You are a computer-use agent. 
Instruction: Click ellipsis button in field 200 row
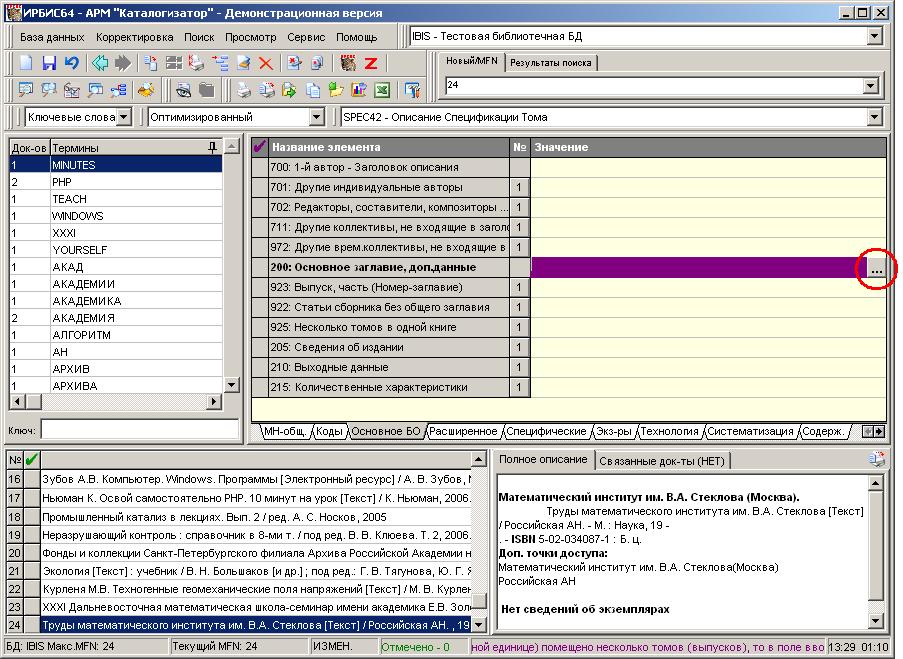tap(876, 270)
